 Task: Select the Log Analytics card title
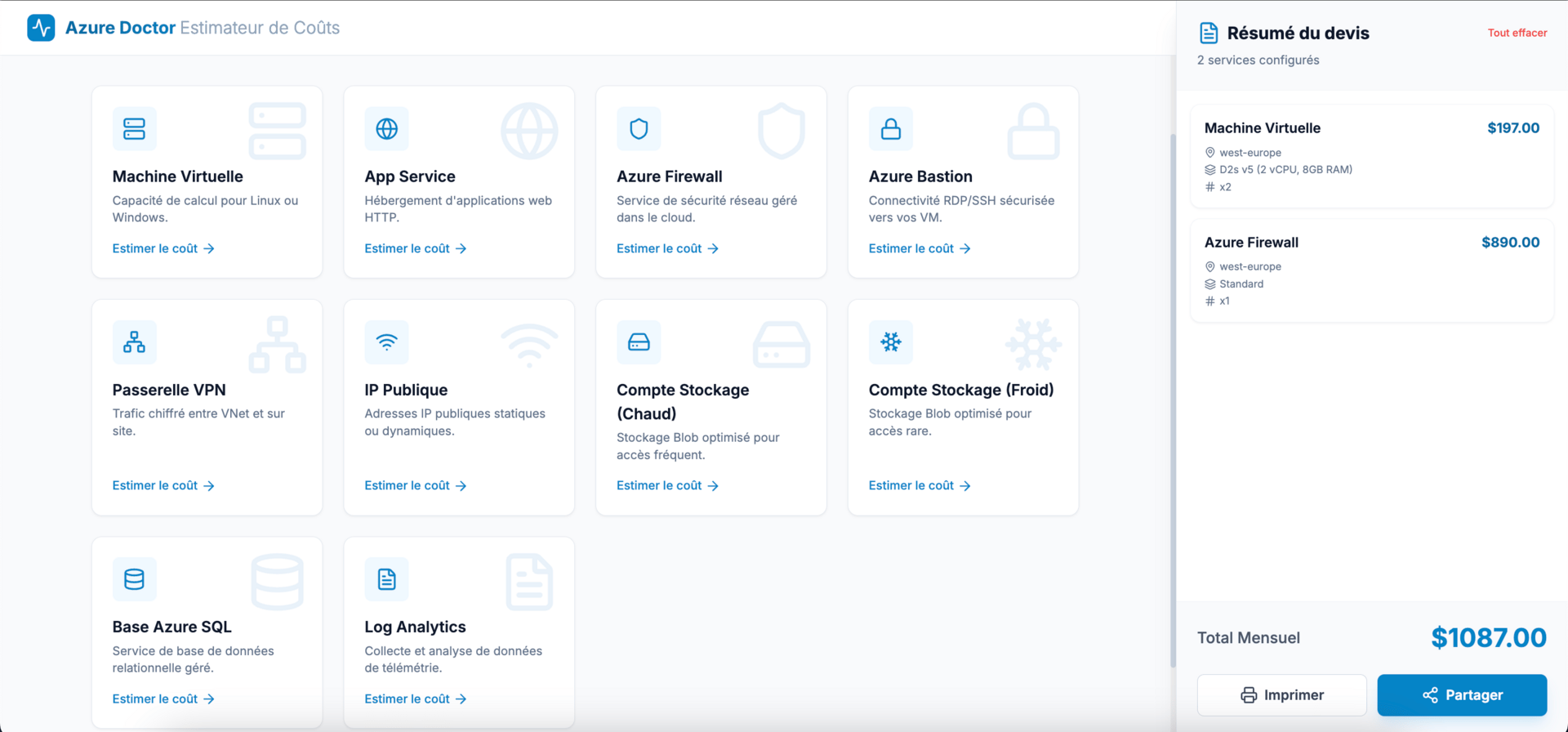(x=415, y=627)
